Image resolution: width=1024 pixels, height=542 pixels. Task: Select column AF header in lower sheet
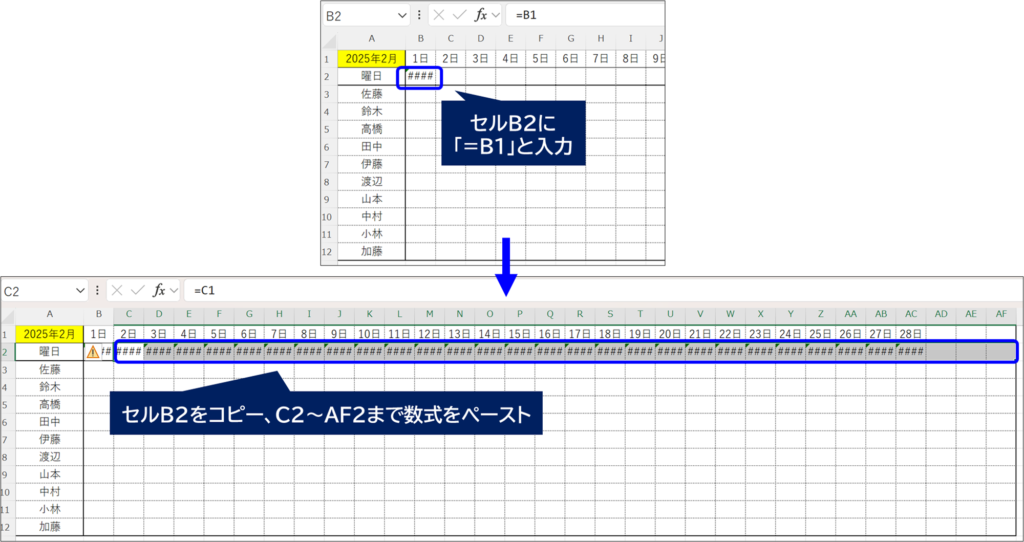(x=1001, y=314)
